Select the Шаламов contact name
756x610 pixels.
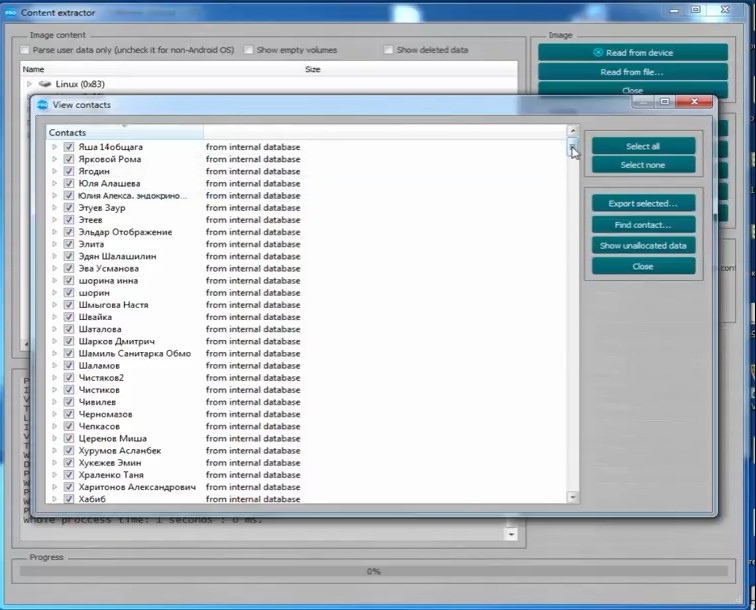pyautogui.click(x=99, y=366)
